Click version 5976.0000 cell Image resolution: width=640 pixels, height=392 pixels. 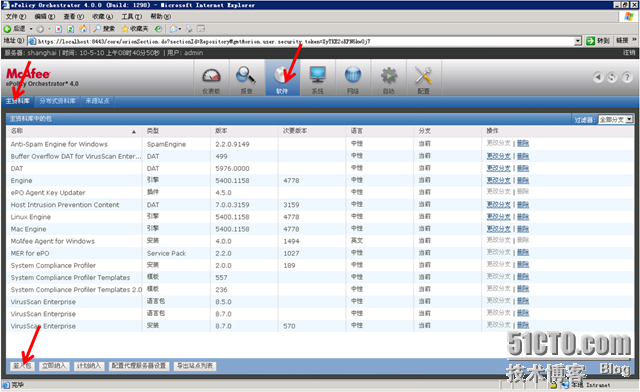coord(232,168)
